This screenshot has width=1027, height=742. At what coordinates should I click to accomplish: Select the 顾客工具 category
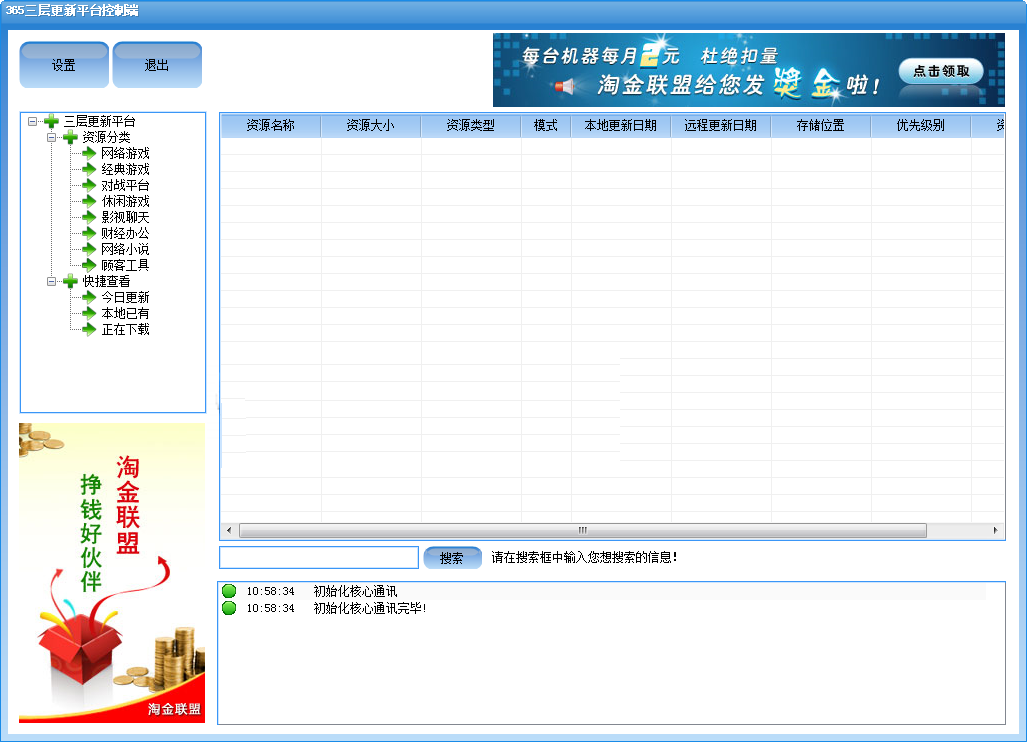(x=125, y=265)
